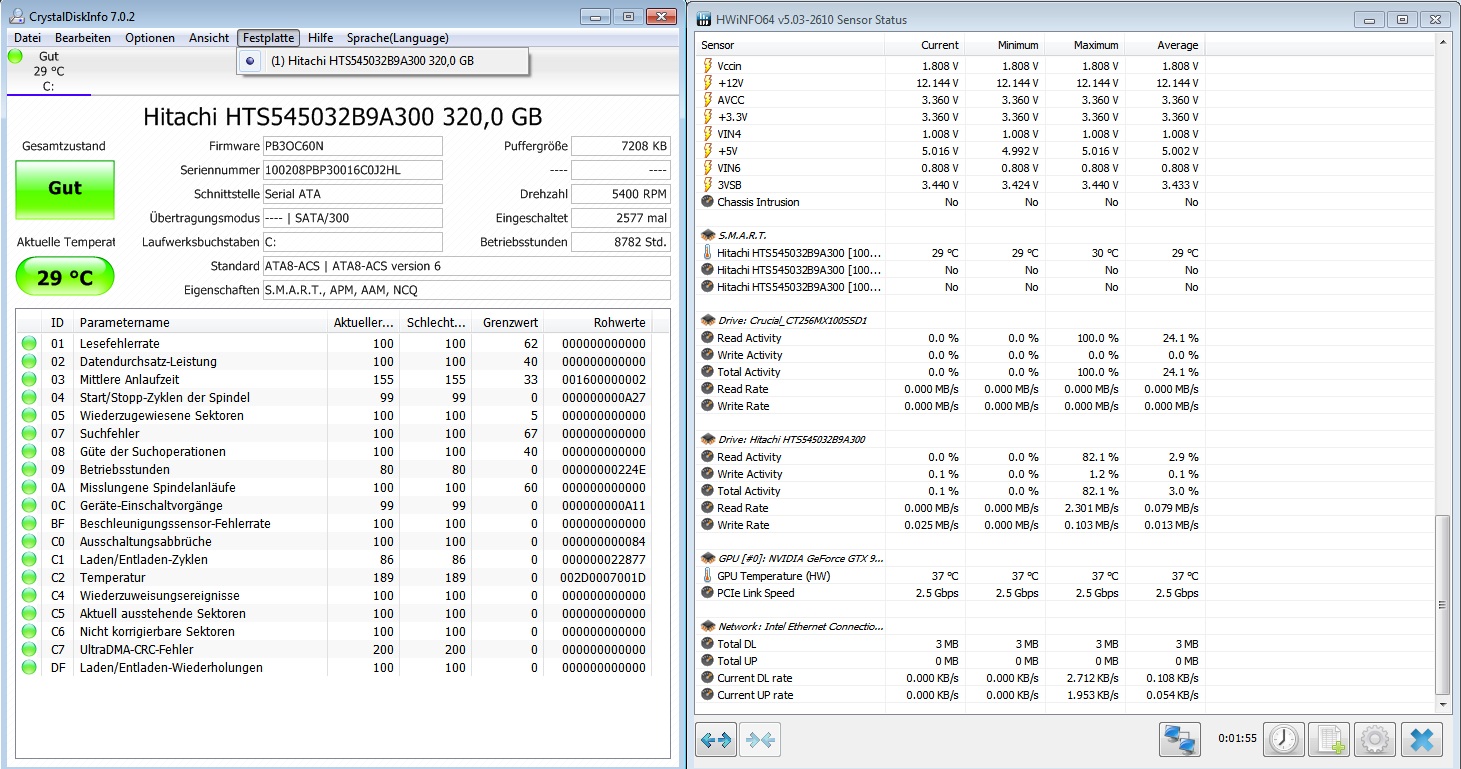Open Festplatte menu
Image resolution: width=1461 pixels, height=769 pixels.
(268, 38)
